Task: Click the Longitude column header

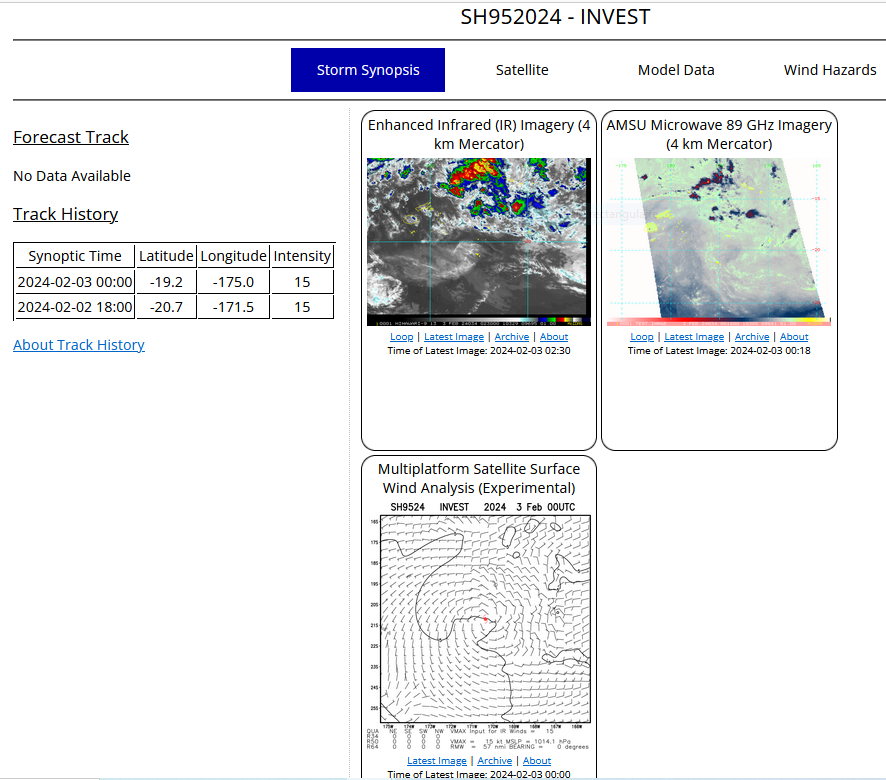Action: tap(233, 256)
